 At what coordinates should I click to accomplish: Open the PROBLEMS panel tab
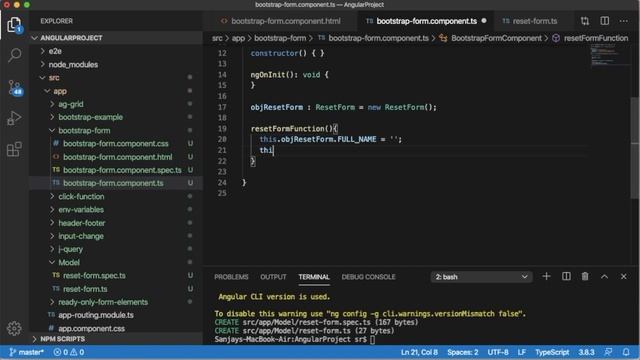[231, 277]
